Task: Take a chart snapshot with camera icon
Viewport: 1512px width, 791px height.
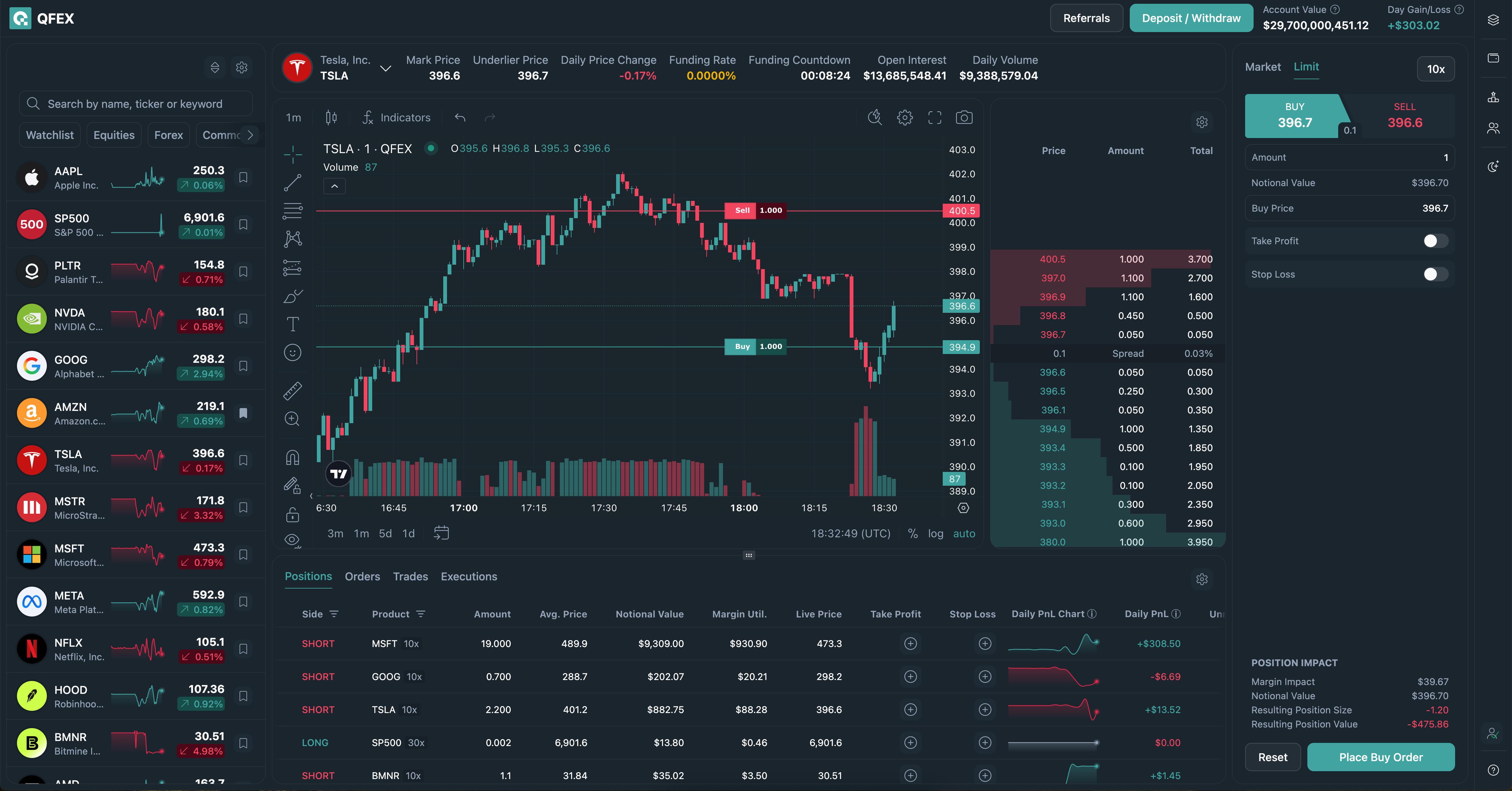Action: pos(964,118)
